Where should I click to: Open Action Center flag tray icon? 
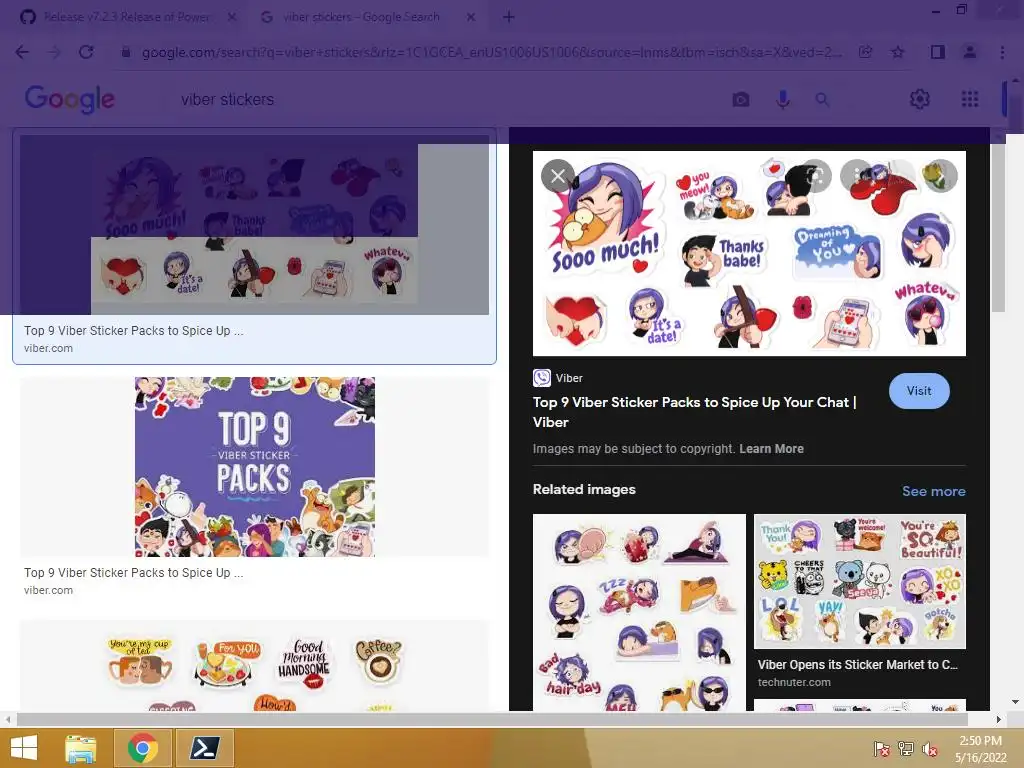881,748
